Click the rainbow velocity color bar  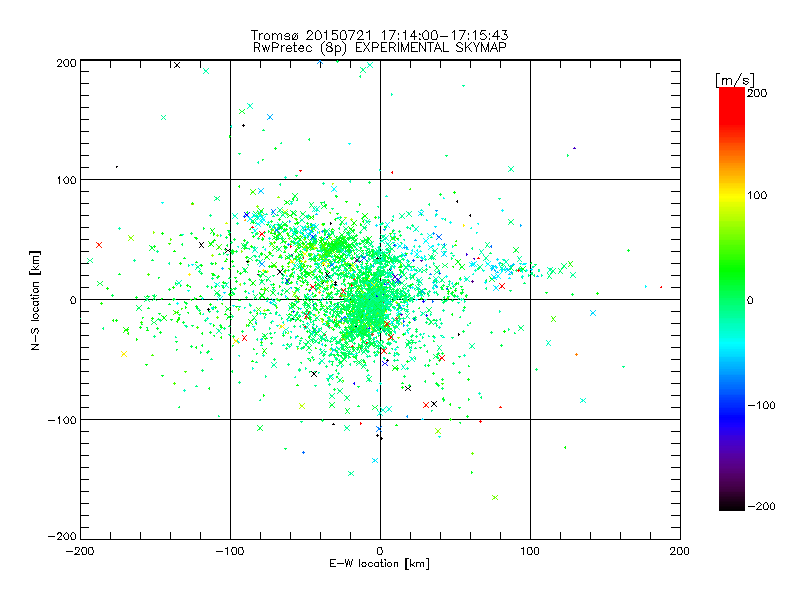tap(732, 298)
